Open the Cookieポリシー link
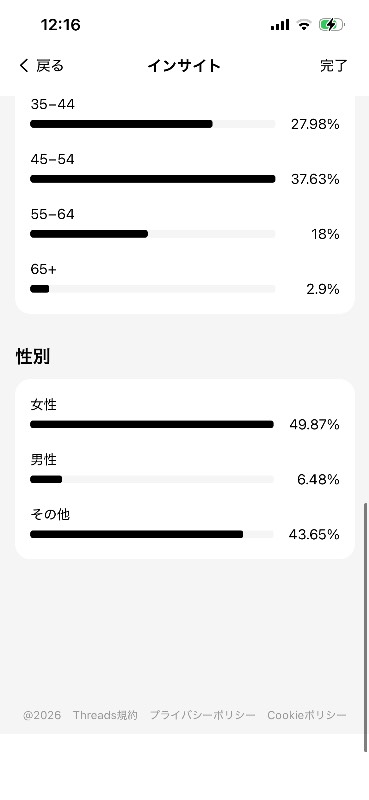This screenshot has width=369, height=800. click(x=307, y=715)
